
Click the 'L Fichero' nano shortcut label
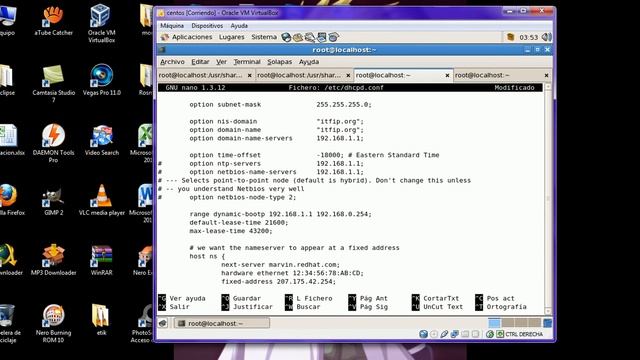click(314, 298)
